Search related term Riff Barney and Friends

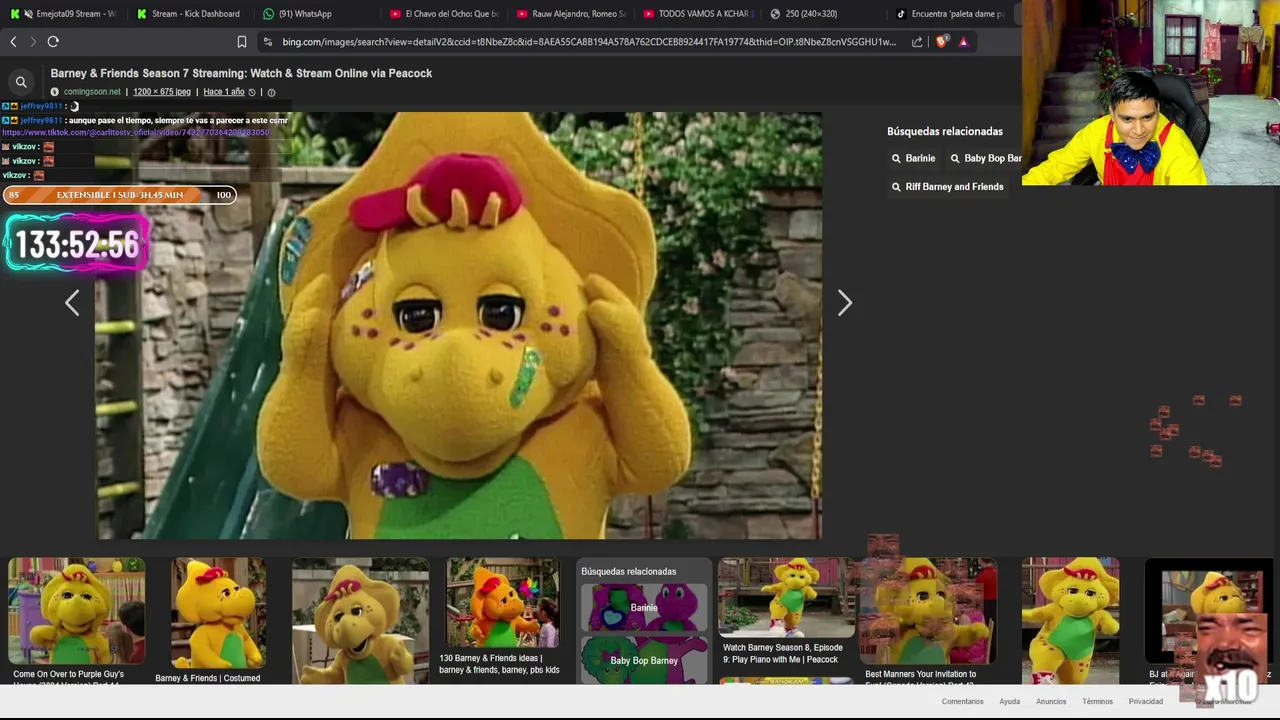tap(947, 187)
